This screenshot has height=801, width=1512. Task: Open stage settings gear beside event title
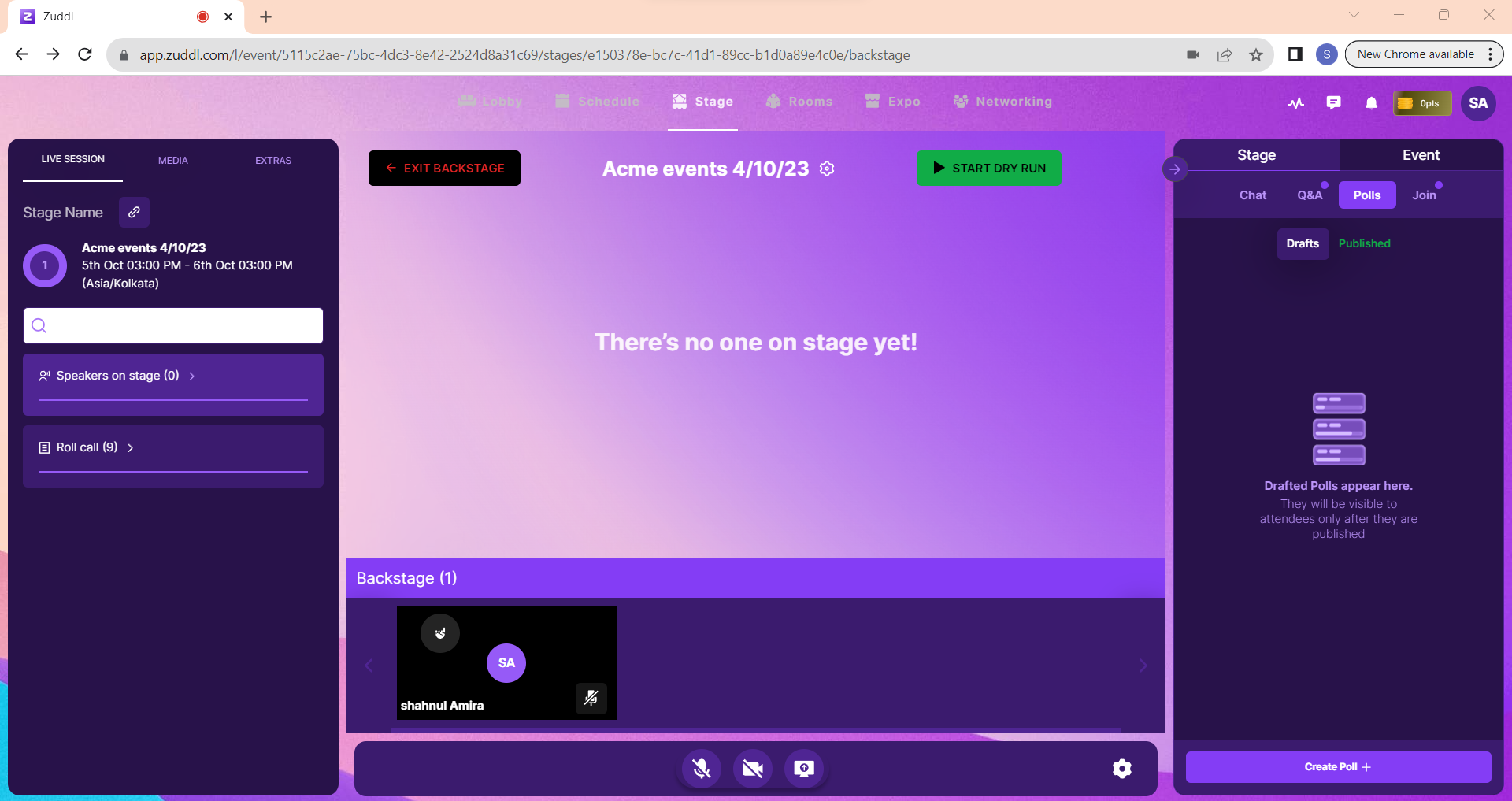(x=827, y=169)
